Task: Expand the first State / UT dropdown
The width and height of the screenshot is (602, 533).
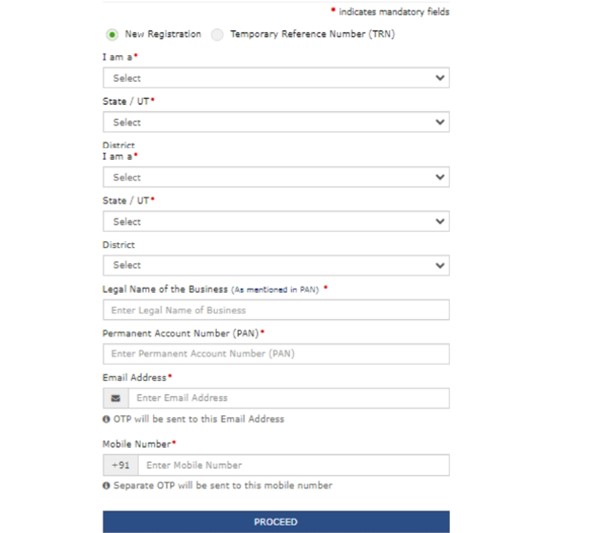Action: (x=275, y=122)
